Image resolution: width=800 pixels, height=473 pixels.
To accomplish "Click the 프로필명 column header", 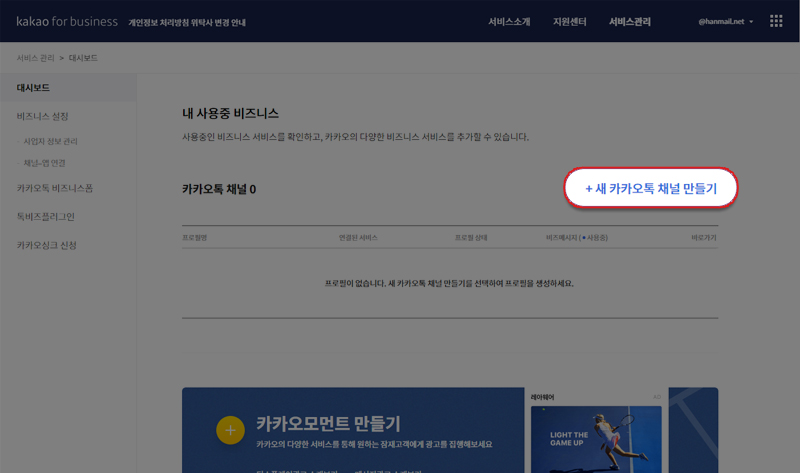I will click(194, 238).
